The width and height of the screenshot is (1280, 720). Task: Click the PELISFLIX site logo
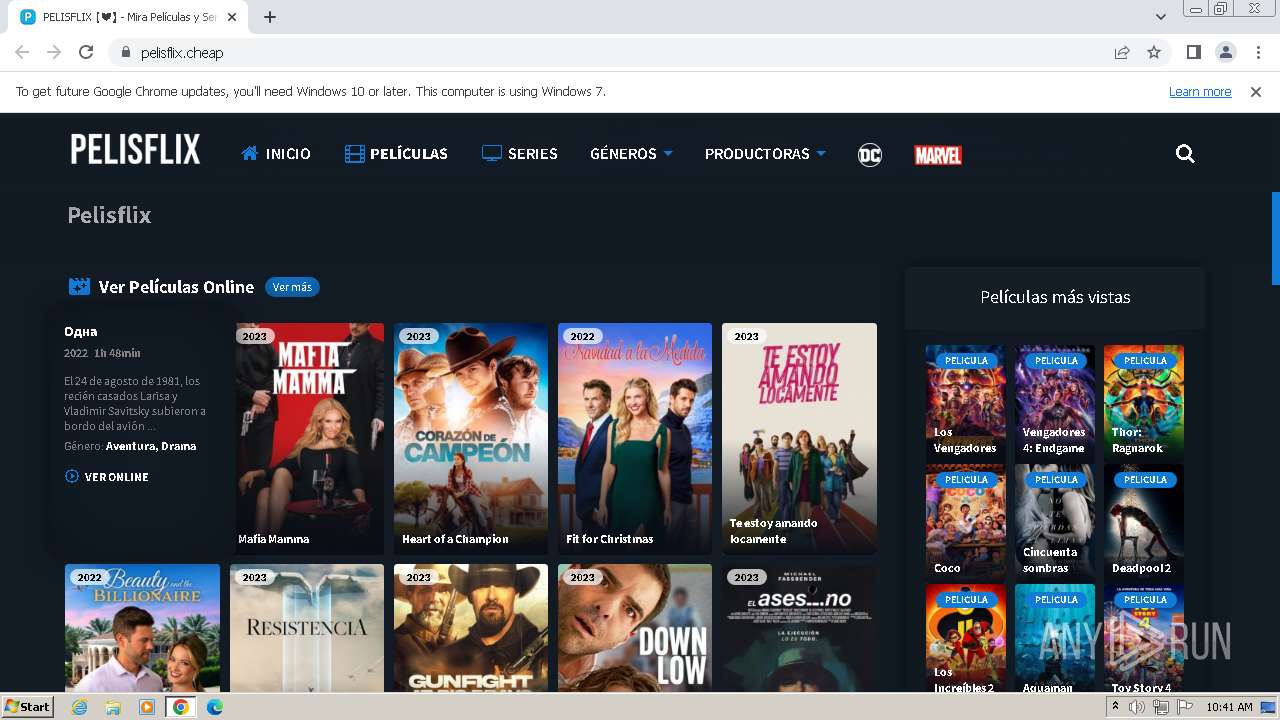pyautogui.click(x=135, y=150)
